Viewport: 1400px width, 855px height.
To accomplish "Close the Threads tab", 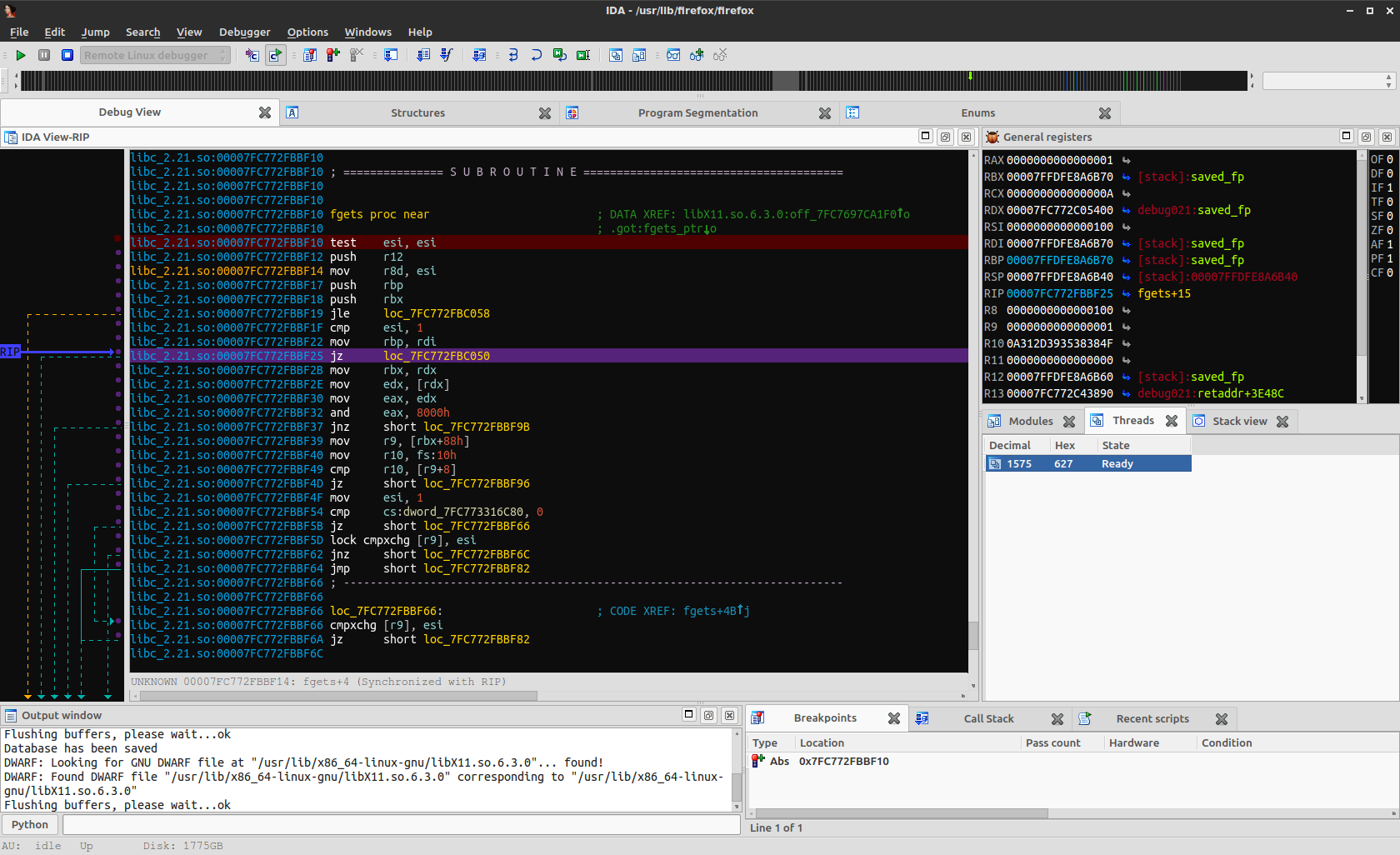I will (1172, 421).
